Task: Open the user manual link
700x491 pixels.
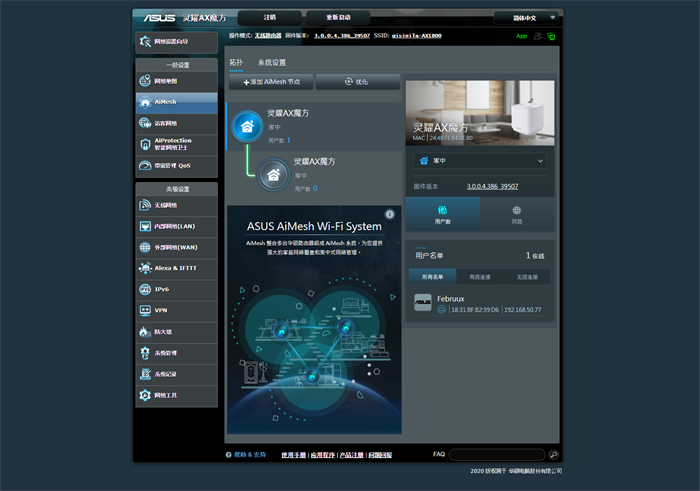Action: [x=294, y=455]
